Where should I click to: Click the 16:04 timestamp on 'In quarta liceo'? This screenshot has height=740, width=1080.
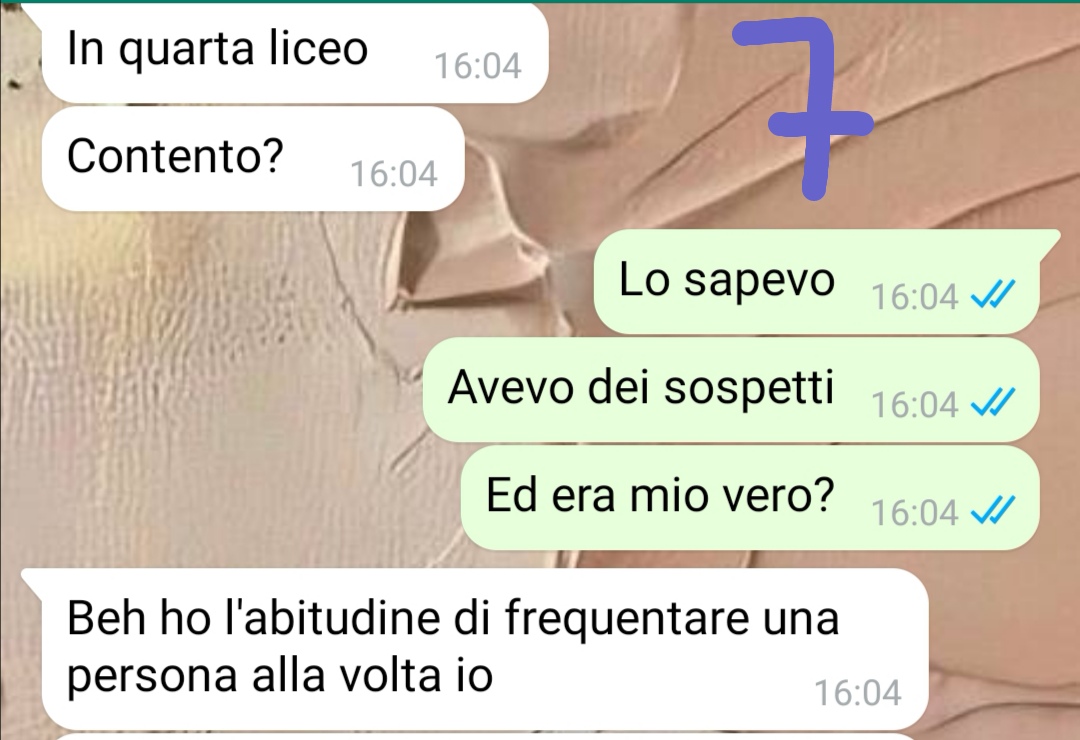click(x=477, y=66)
